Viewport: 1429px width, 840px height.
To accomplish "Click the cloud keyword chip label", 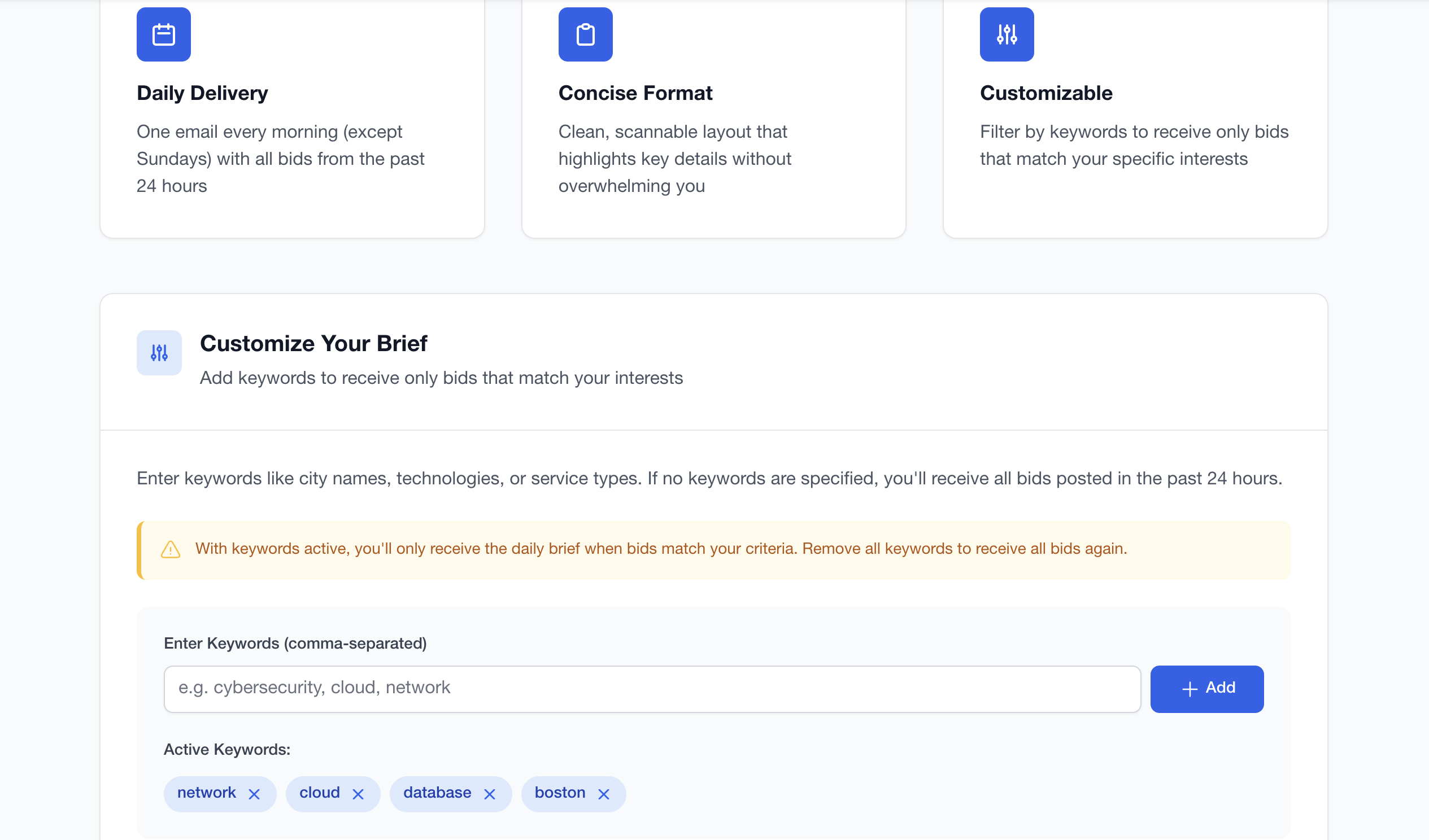I will [x=319, y=793].
